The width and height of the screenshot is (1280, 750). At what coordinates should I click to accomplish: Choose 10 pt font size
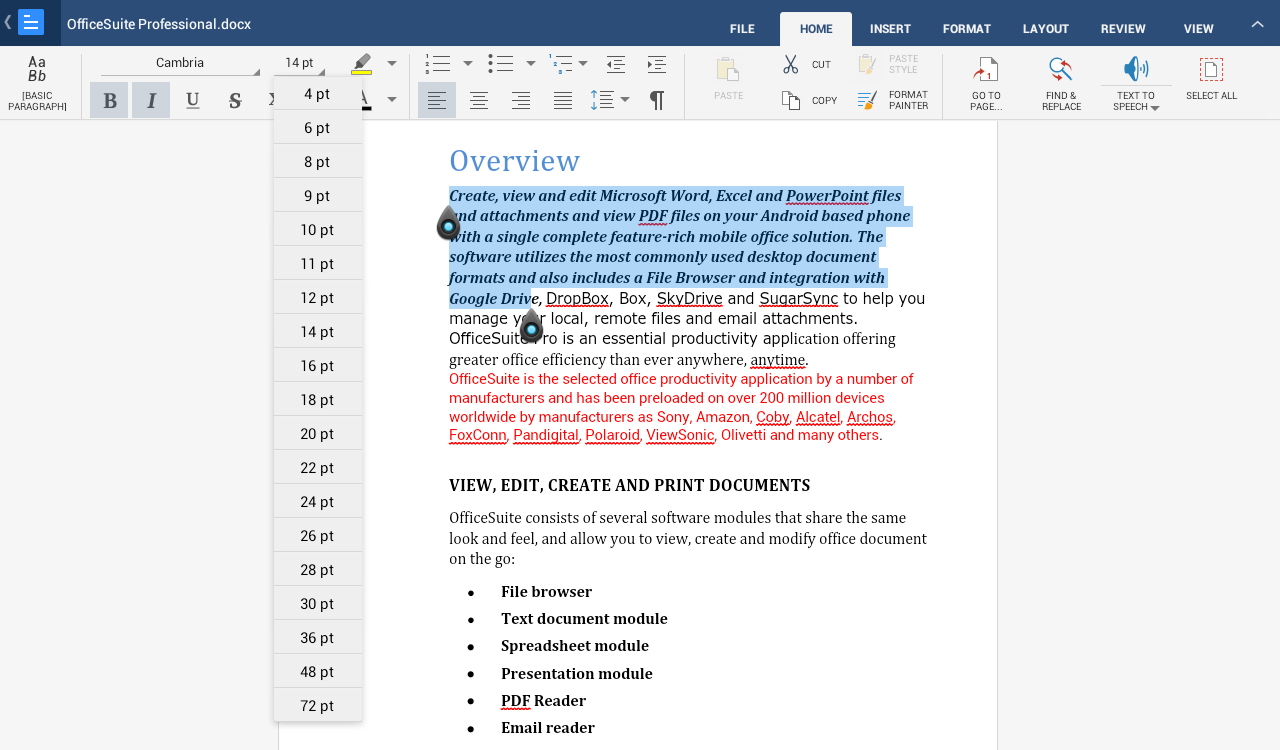click(x=318, y=230)
